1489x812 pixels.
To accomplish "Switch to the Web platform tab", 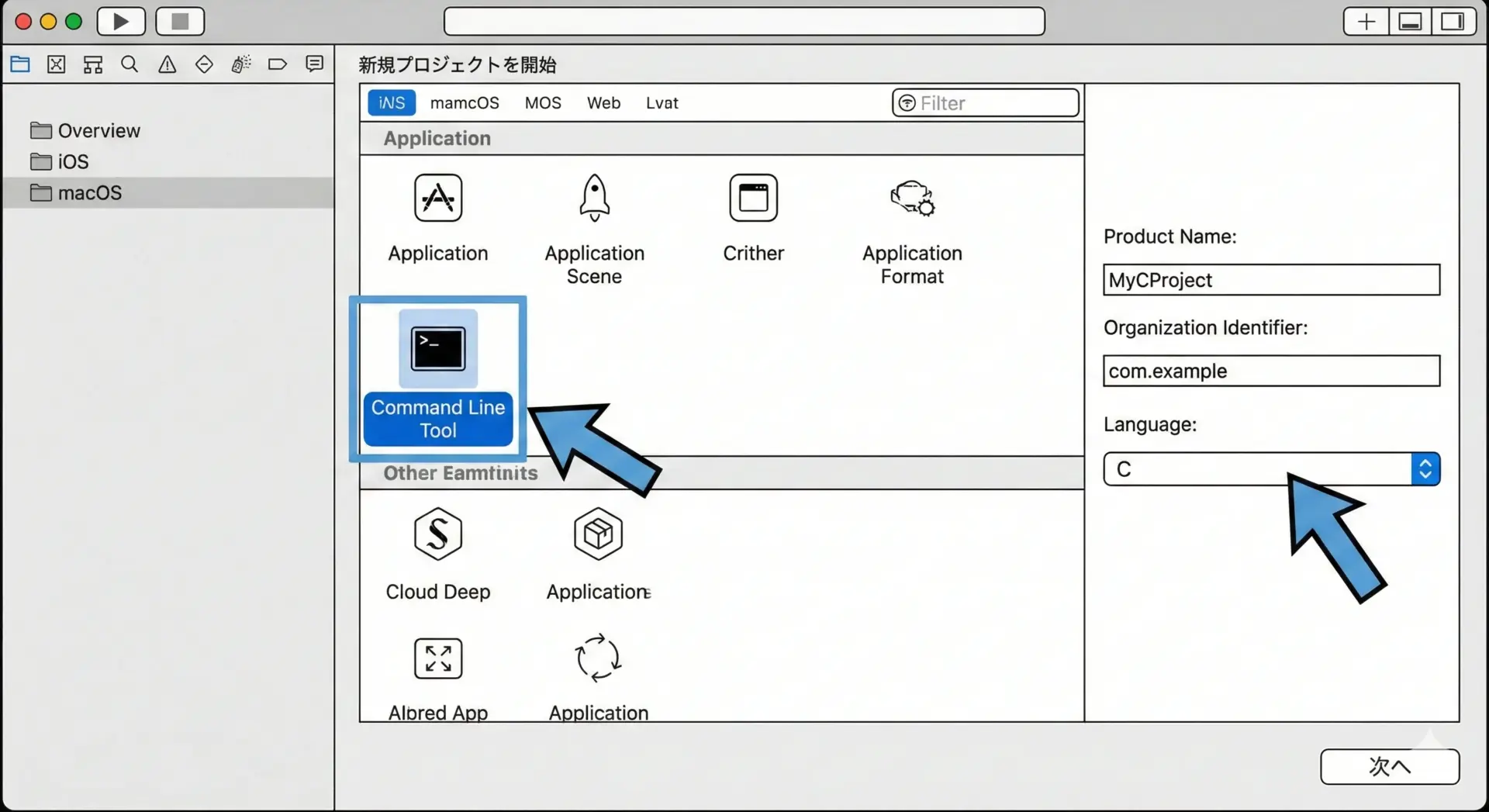I will 603,103.
